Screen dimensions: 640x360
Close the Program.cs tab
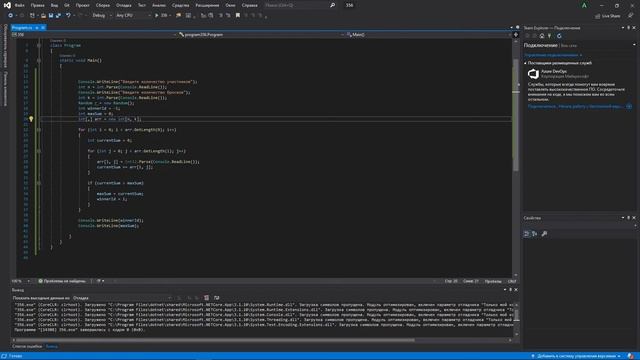pyautogui.click(x=43, y=28)
